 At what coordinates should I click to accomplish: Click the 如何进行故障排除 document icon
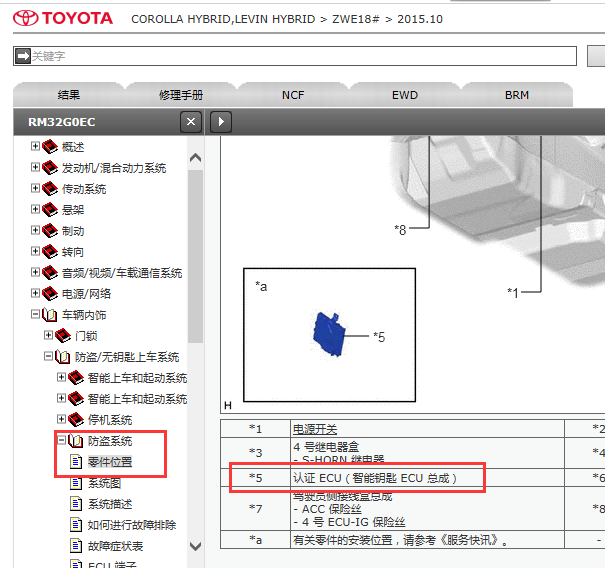pyautogui.click(x=76, y=525)
